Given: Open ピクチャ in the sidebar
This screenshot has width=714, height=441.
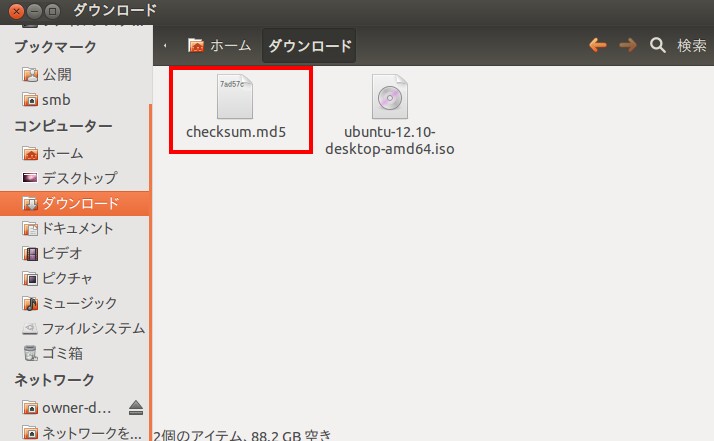Looking at the screenshot, I should pyautogui.click(x=75, y=278).
